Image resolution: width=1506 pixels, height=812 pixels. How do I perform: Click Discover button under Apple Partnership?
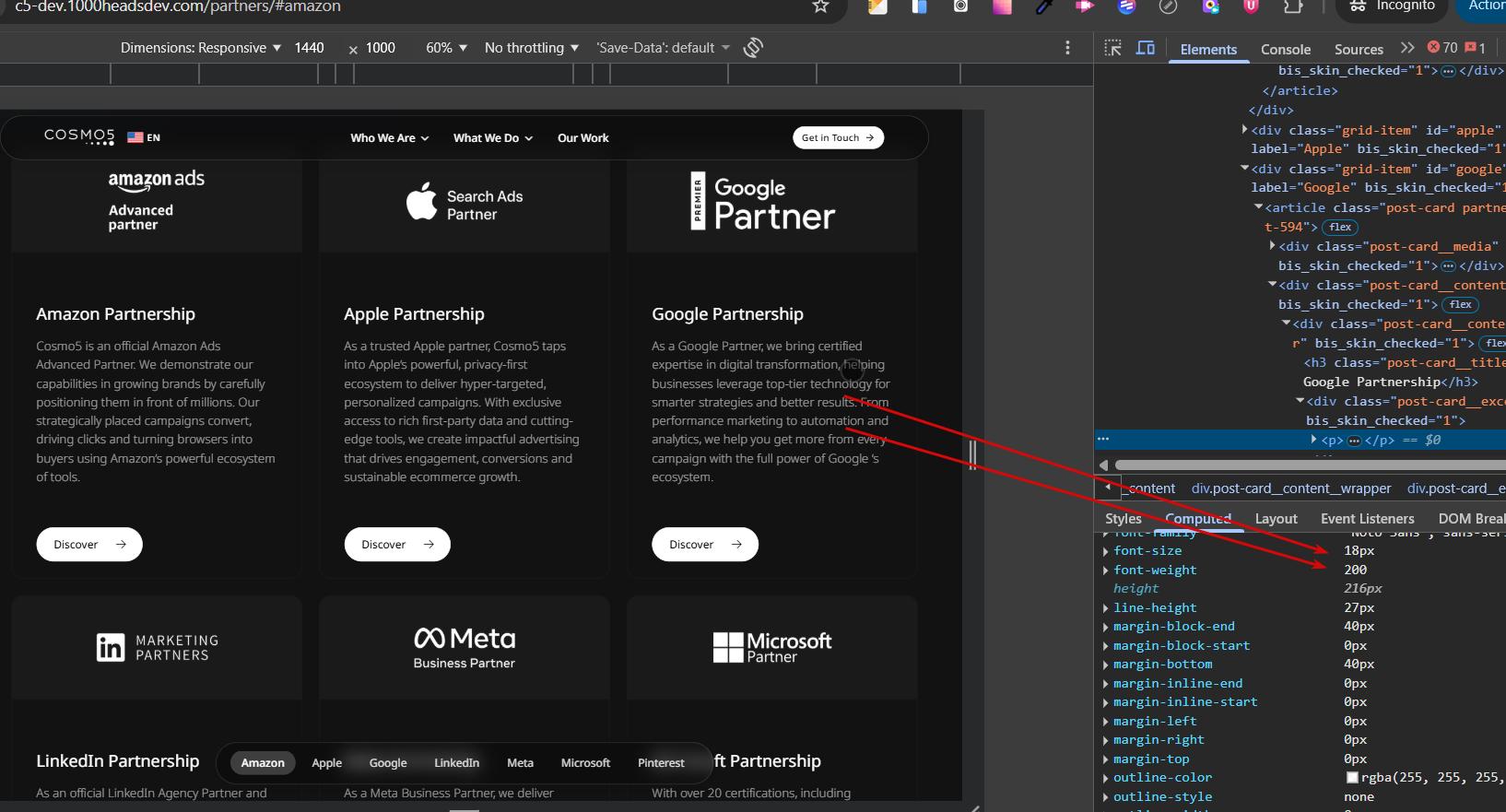(397, 545)
